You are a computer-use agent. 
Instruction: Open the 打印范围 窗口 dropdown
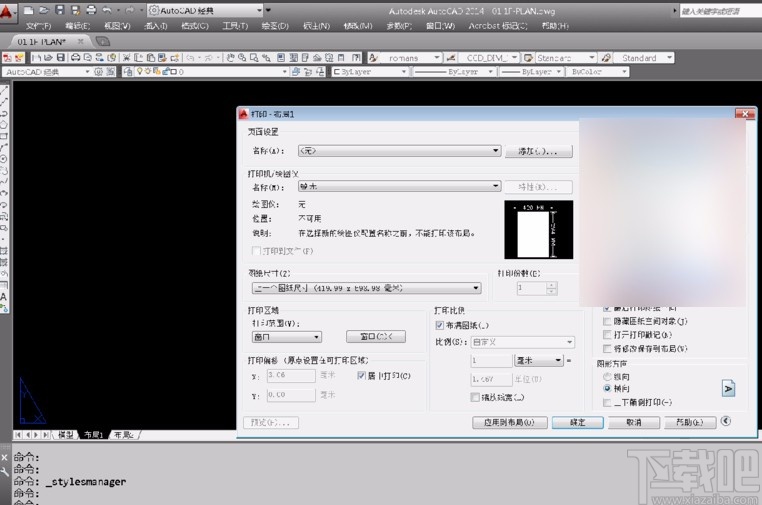point(286,337)
